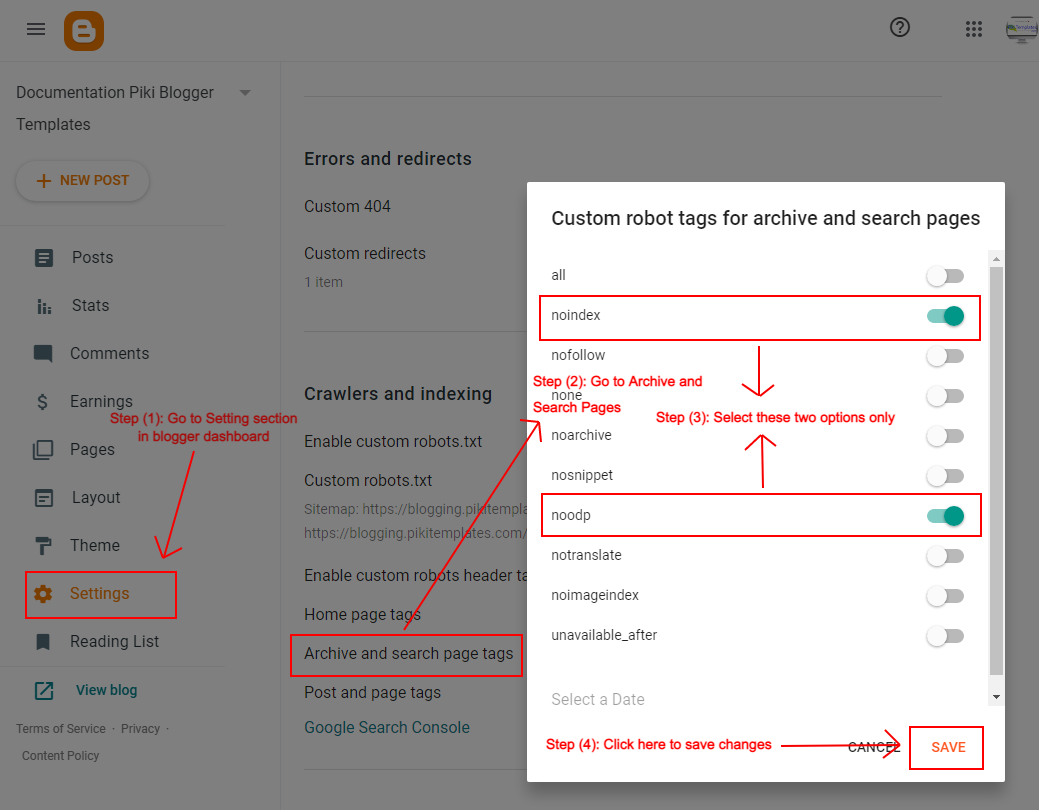Screen dimensions: 1039x810
Task: Click the Theme paint roller icon
Action: (42, 546)
